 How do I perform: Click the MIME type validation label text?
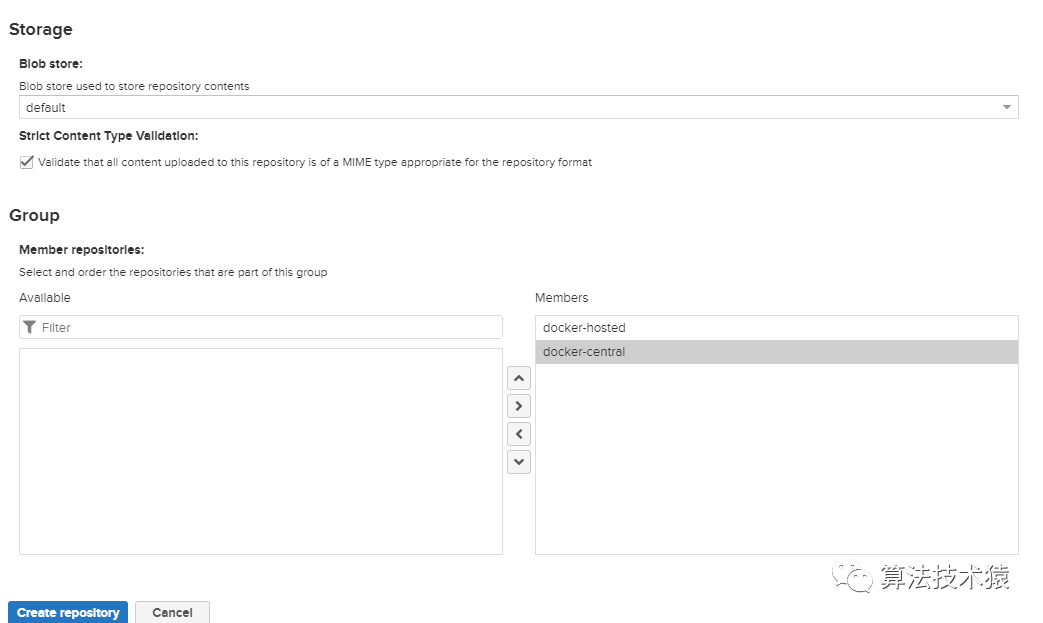(x=315, y=162)
